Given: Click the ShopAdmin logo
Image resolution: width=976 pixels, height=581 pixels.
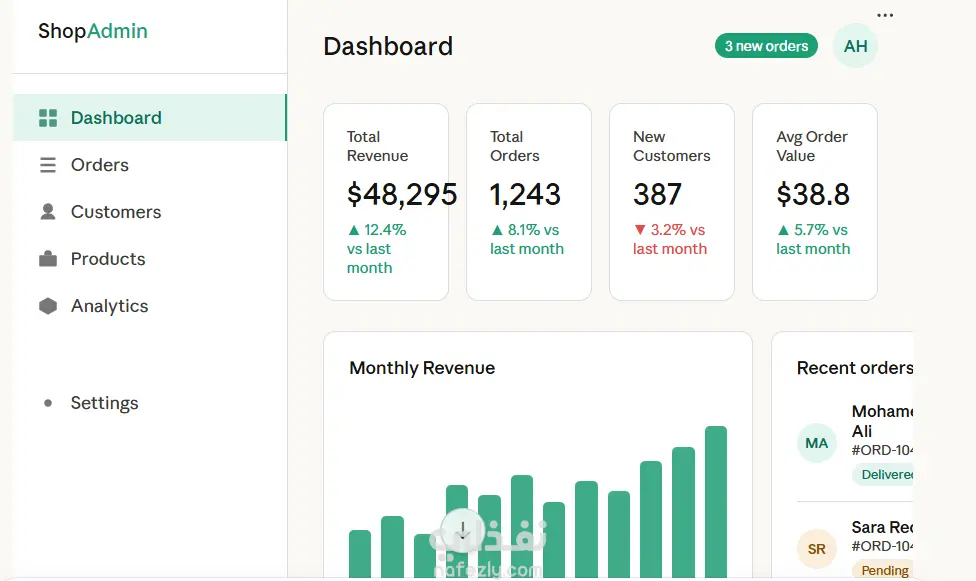Looking at the screenshot, I should coord(93,31).
